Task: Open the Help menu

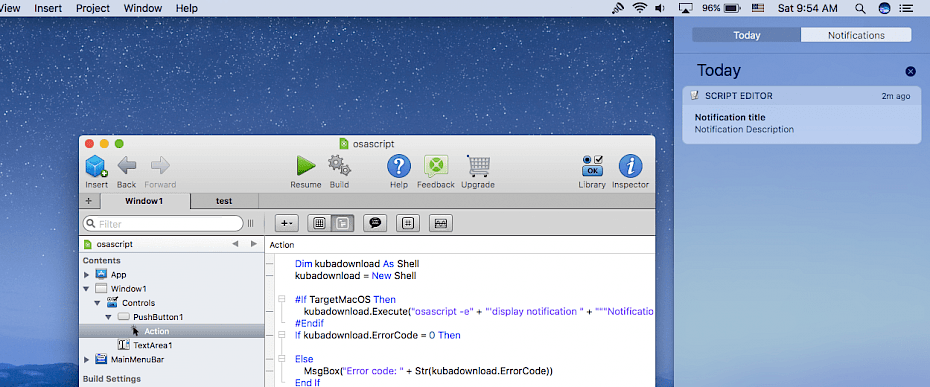Action: (x=187, y=8)
